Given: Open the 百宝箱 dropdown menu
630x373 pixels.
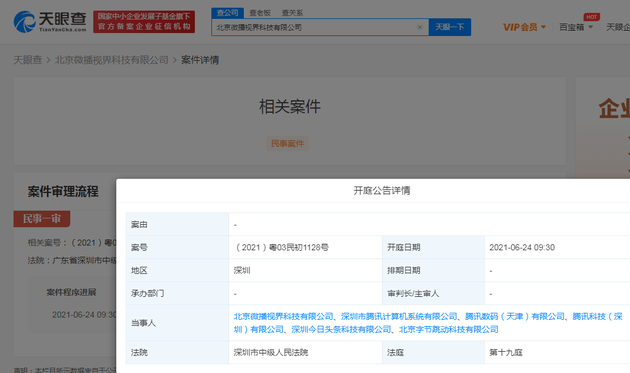Looking at the screenshot, I should click(576, 27).
